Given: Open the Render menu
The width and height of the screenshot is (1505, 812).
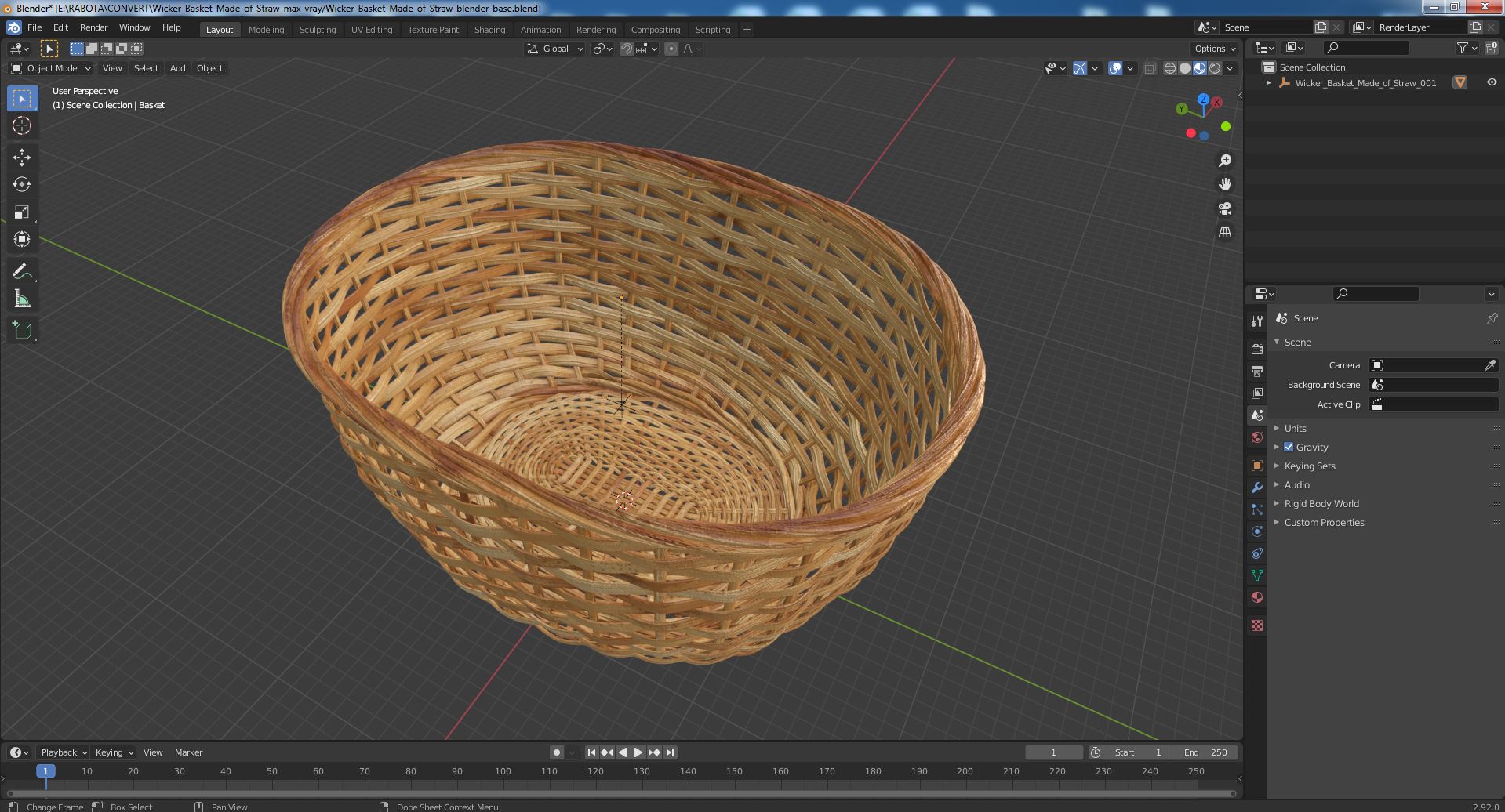Looking at the screenshot, I should pos(93,27).
